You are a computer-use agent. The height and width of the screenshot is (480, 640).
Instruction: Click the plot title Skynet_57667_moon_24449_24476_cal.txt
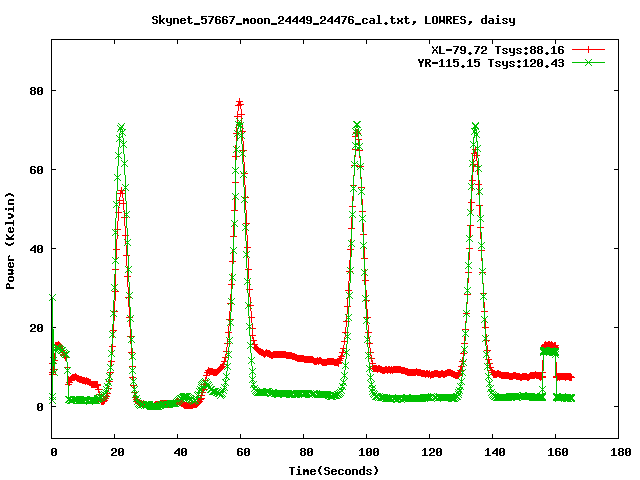point(333,20)
